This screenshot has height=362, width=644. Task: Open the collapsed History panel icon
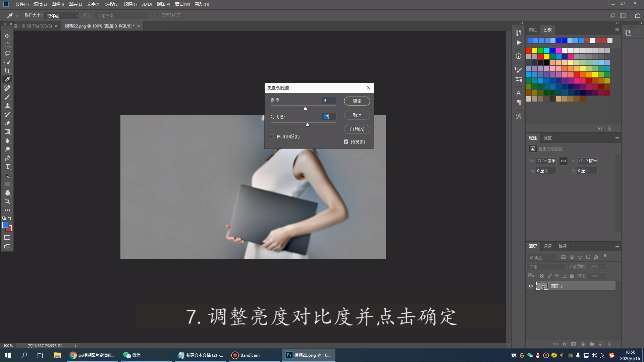pos(518,33)
